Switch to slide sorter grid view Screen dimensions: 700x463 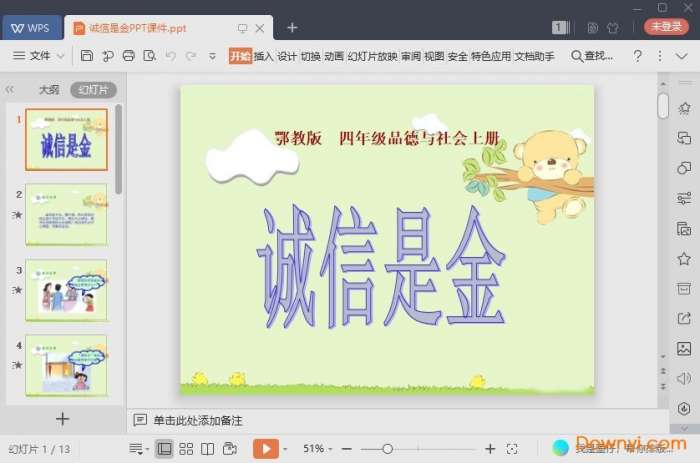point(186,449)
